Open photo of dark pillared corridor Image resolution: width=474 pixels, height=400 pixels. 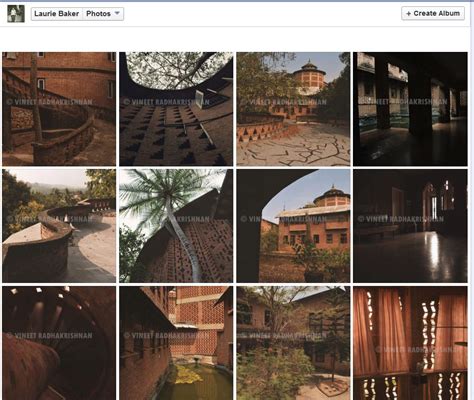[410, 109]
